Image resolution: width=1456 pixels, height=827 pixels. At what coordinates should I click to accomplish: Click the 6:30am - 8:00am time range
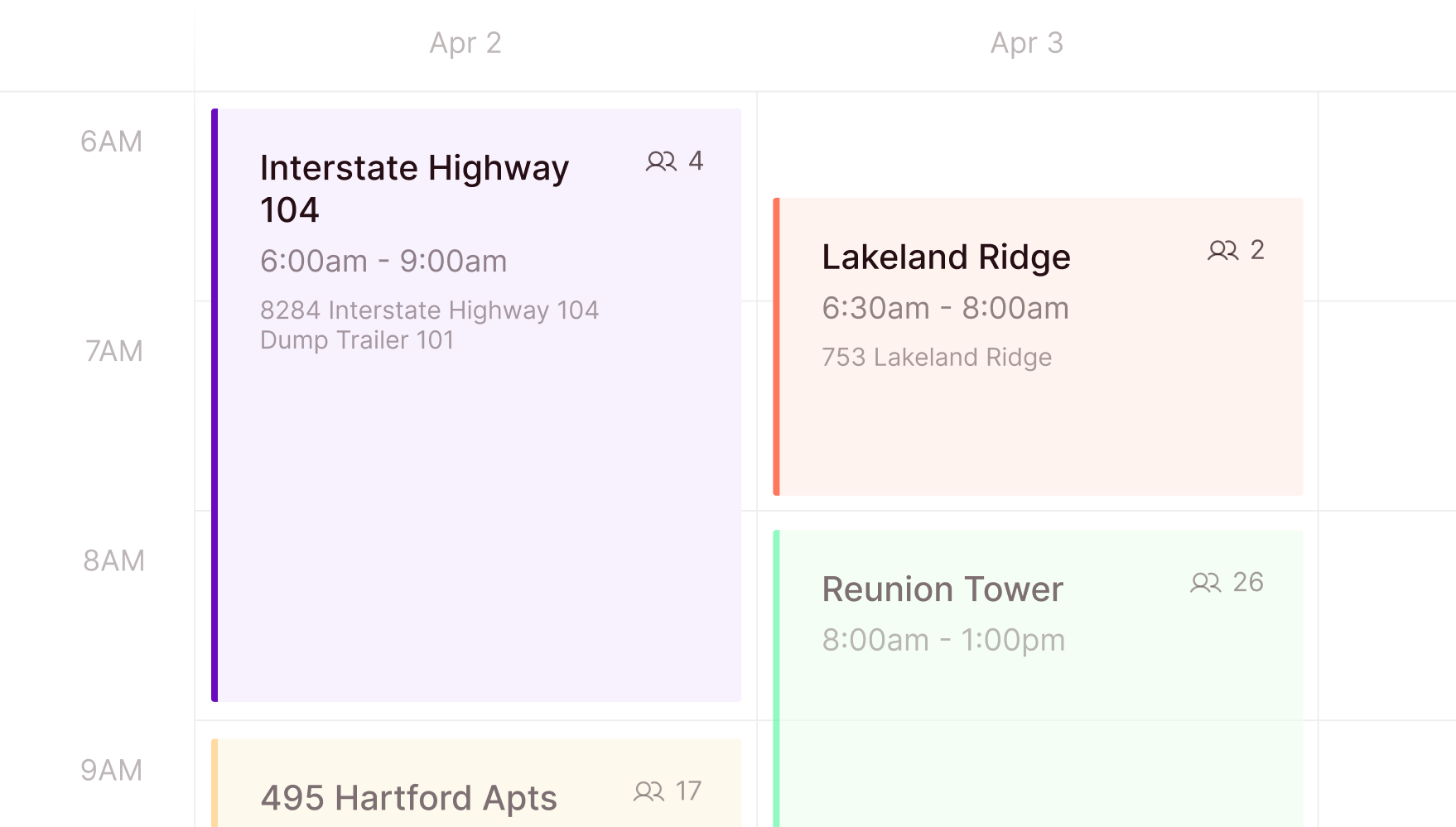[945, 308]
